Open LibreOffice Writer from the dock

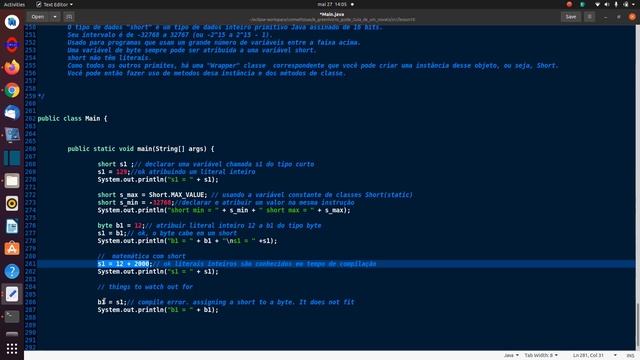click(x=12, y=226)
